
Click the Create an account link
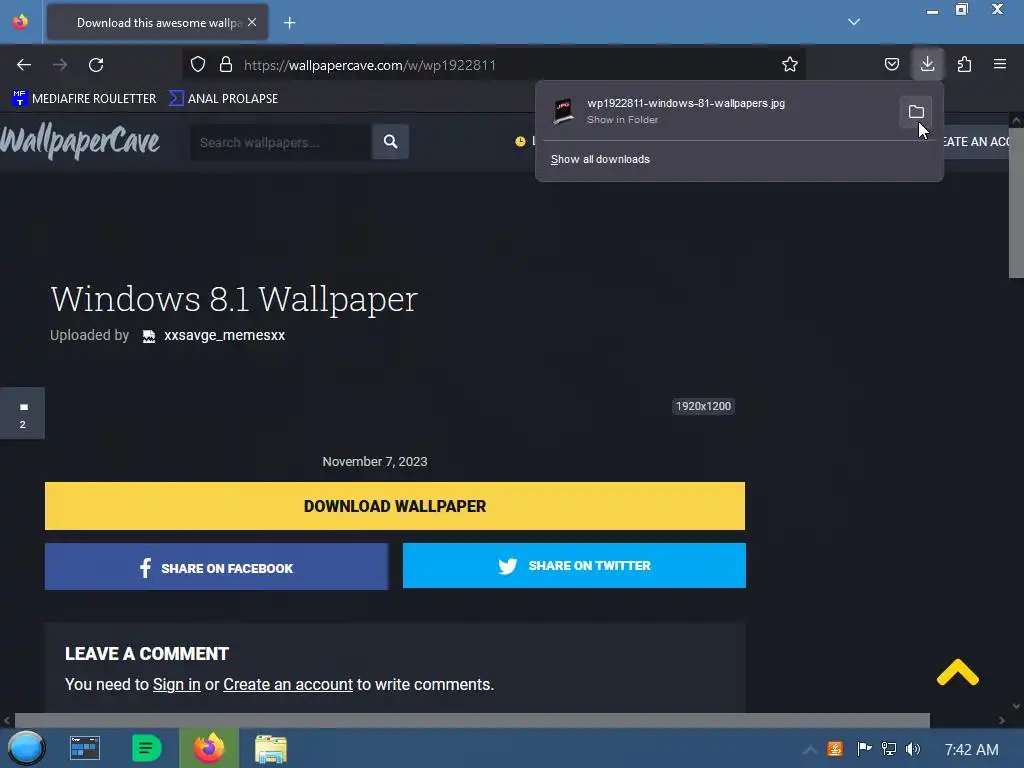(x=288, y=684)
